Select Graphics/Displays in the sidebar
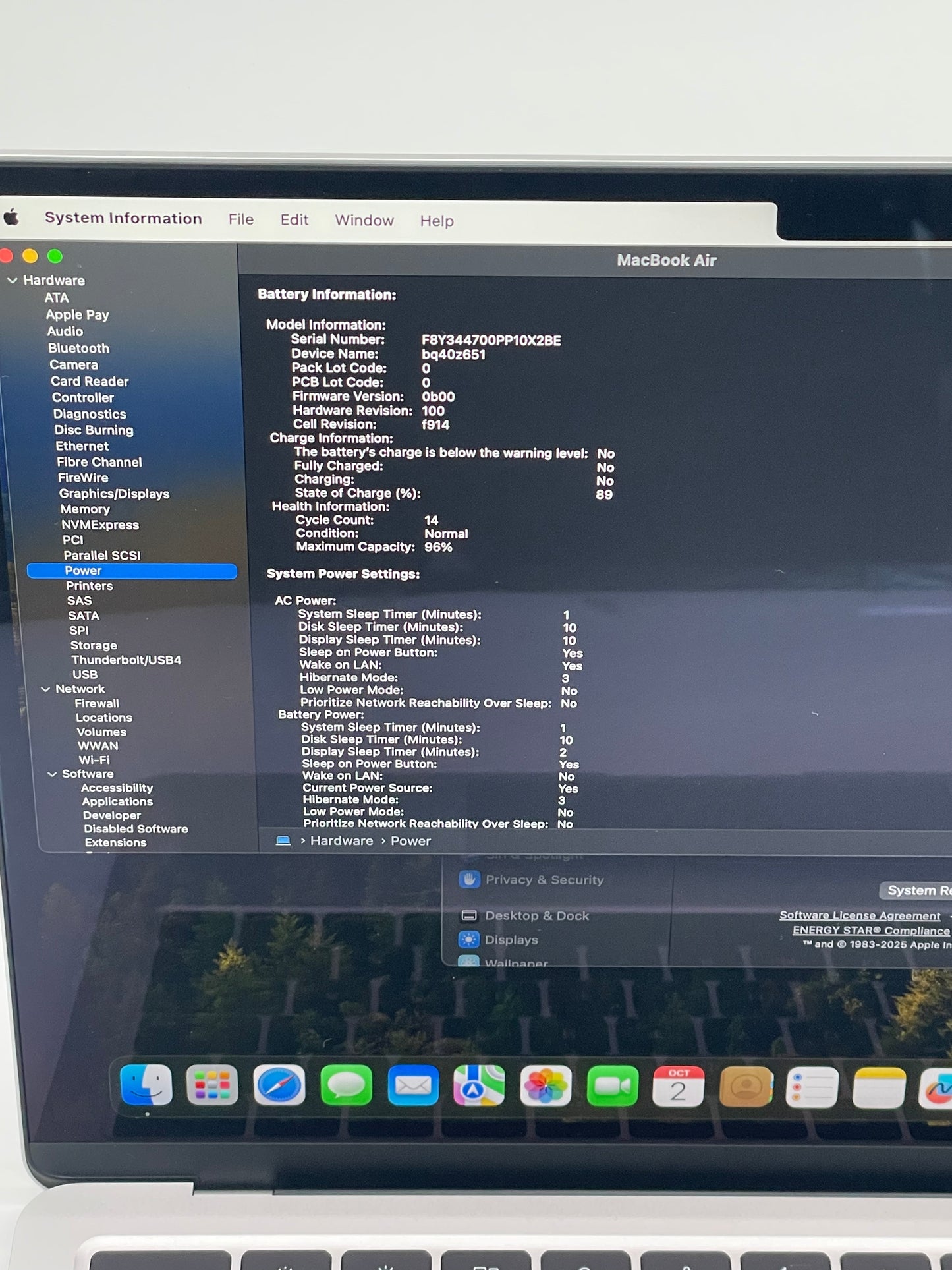 click(x=114, y=494)
